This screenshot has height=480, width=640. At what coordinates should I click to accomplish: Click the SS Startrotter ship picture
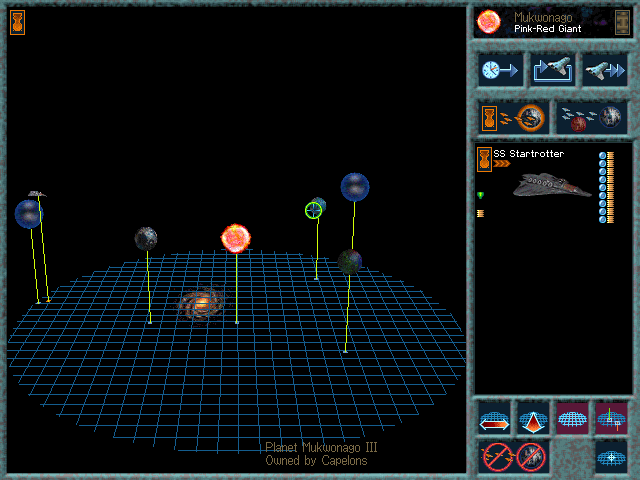552,185
